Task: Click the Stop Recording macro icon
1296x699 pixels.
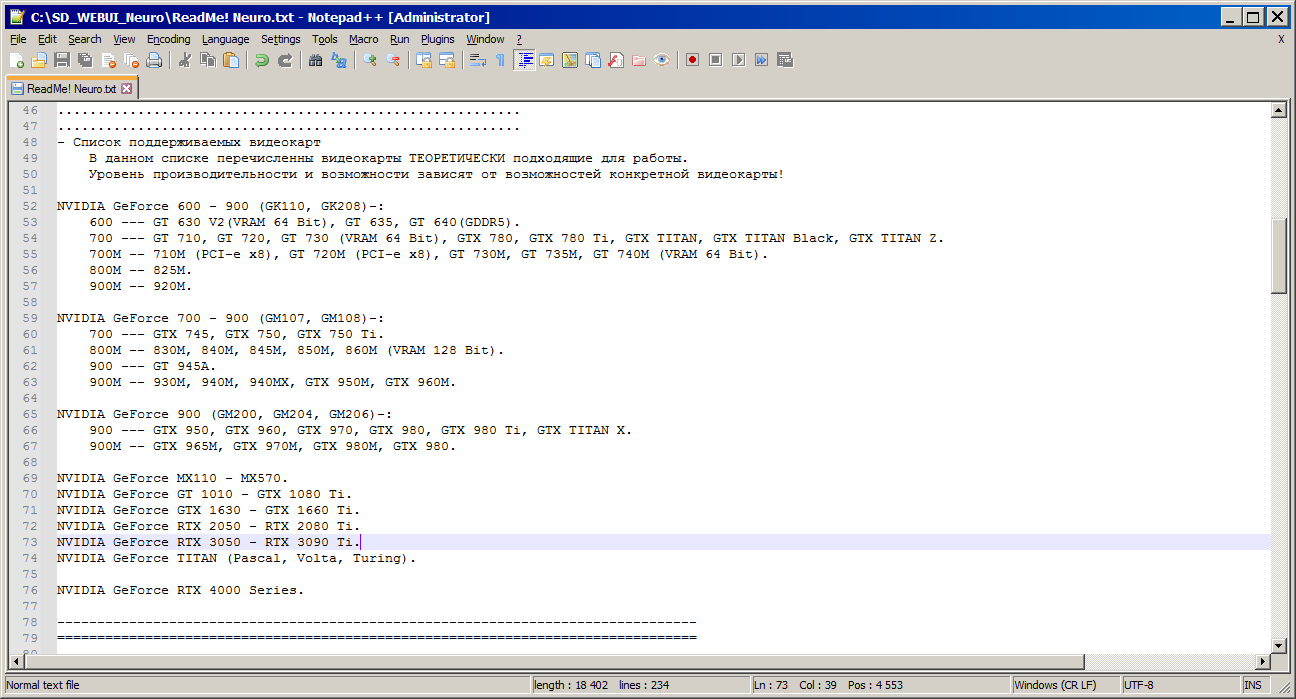Action: click(x=716, y=60)
